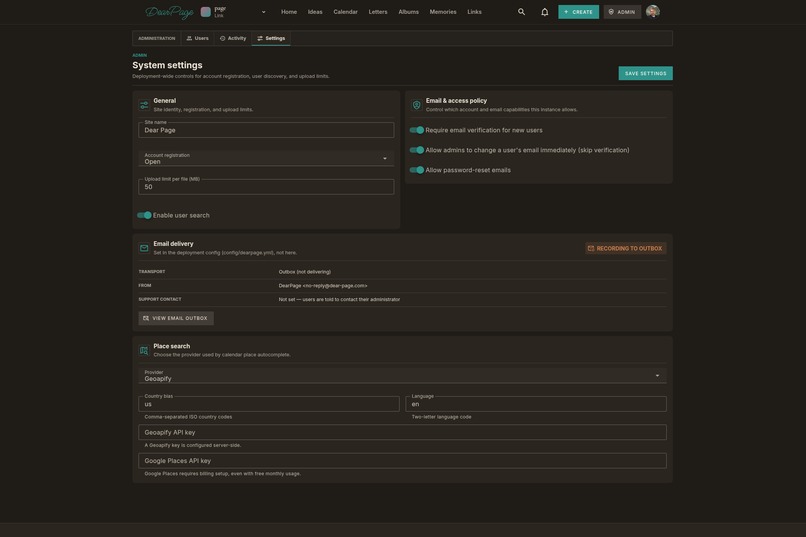The height and width of the screenshot is (537, 806).
Task: Click the Place search map icon
Action: 144,350
